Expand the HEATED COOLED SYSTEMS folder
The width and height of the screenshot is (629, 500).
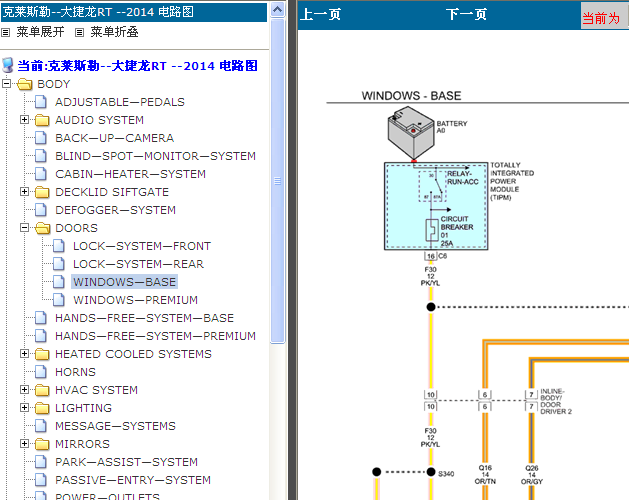click(24, 354)
